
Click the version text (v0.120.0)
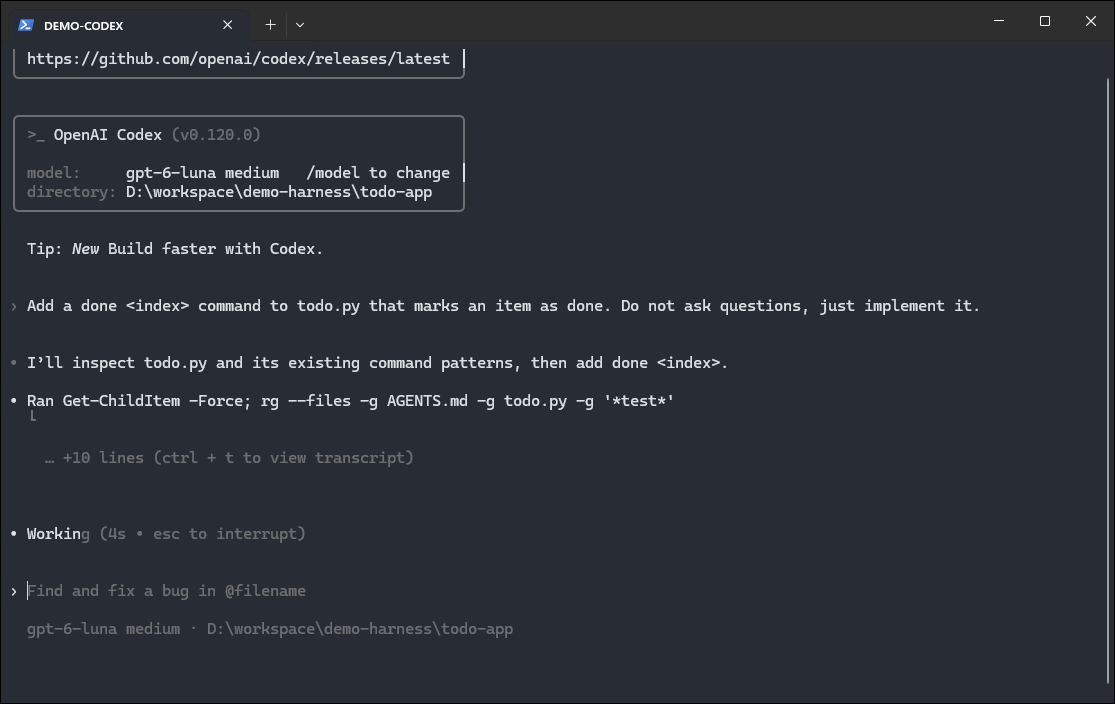pos(216,135)
